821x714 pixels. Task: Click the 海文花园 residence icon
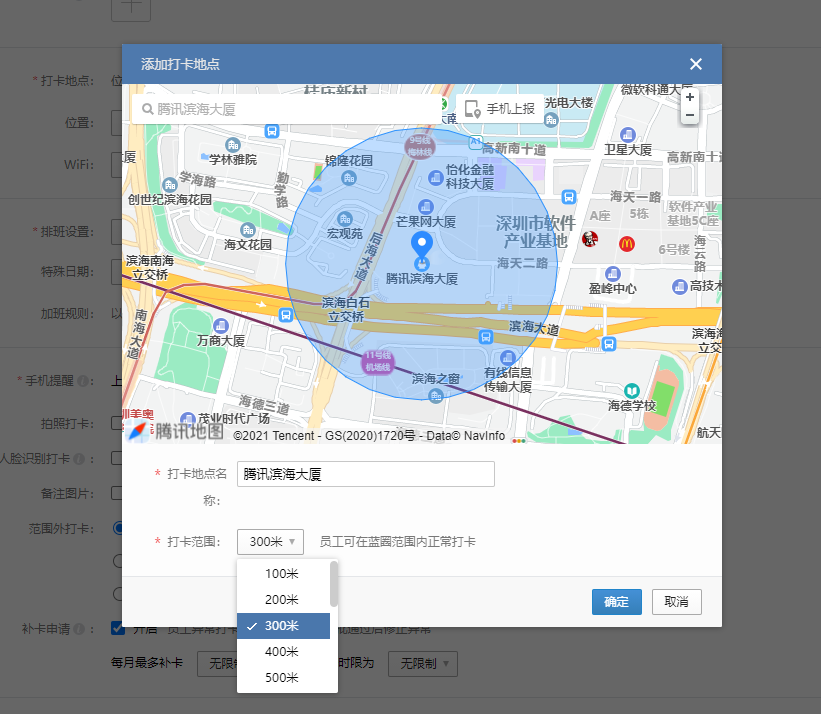click(x=248, y=230)
